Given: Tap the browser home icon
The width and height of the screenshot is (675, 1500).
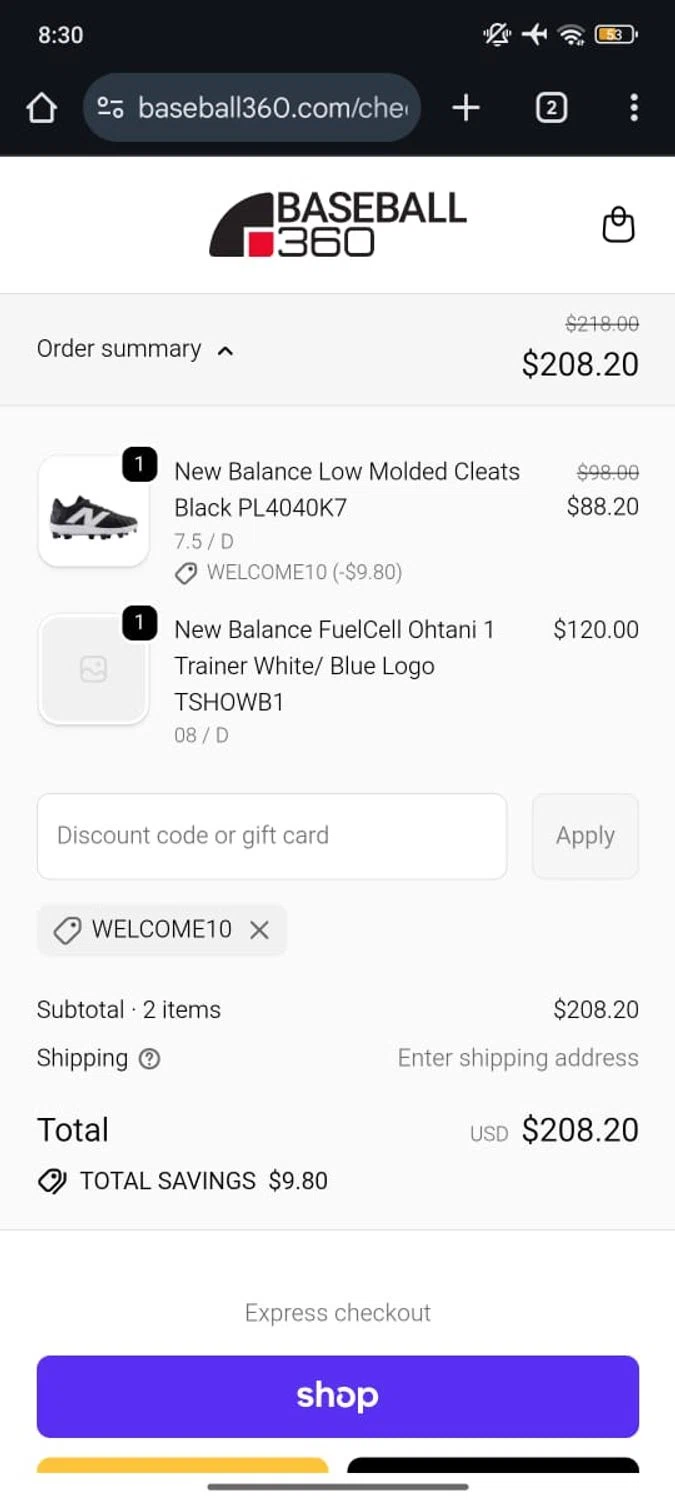Looking at the screenshot, I should [x=41, y=108].
